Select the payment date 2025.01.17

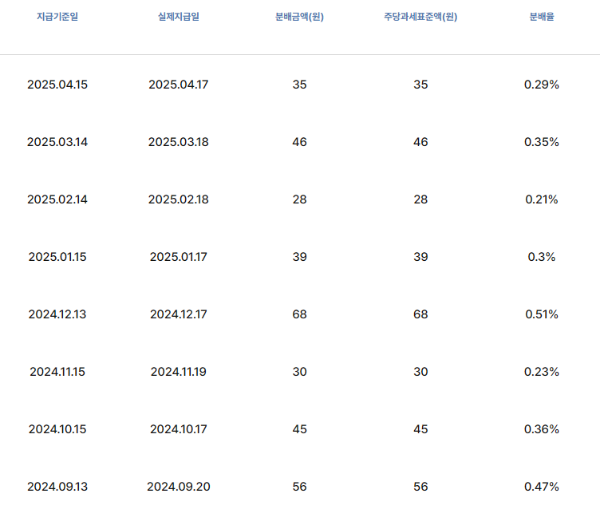pyautogui.click(x=179, y=257)
